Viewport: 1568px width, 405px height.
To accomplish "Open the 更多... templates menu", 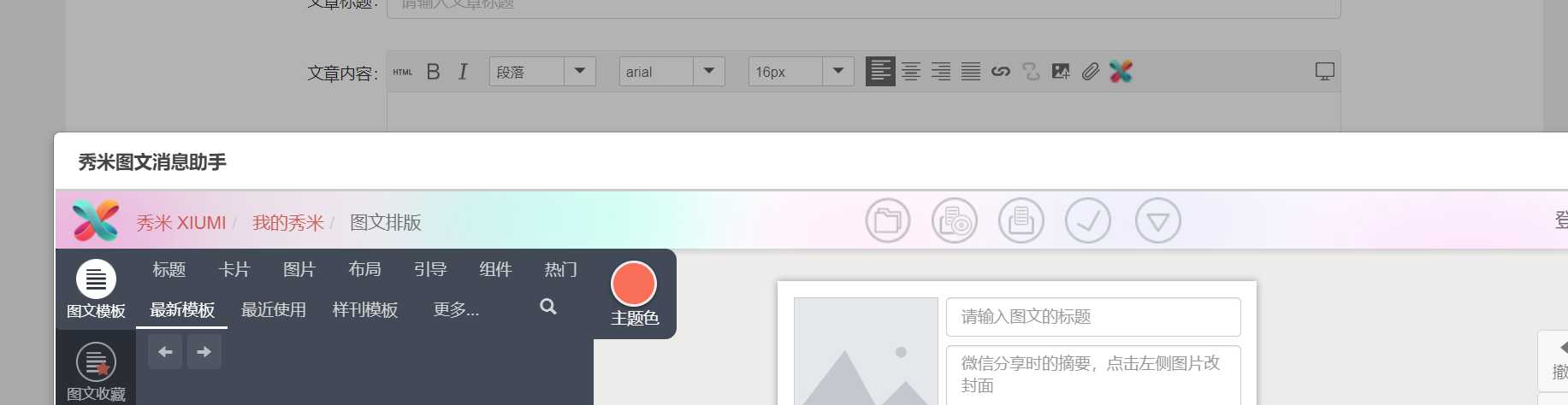I will (456, 309).
